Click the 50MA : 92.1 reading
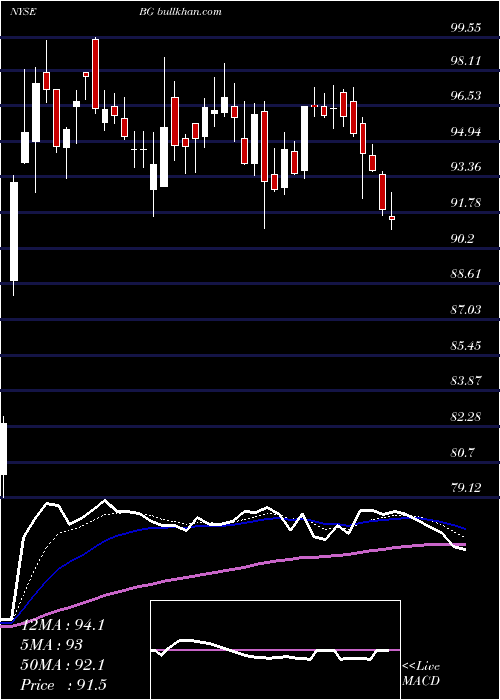The height and width of the screenshot is (700, 500). tap(63, 665)
